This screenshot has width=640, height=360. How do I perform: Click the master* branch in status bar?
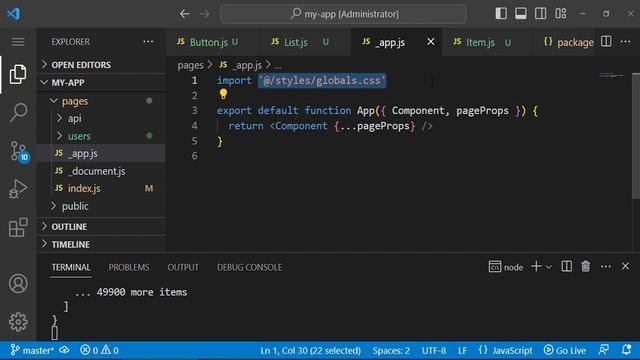[32, 350]
